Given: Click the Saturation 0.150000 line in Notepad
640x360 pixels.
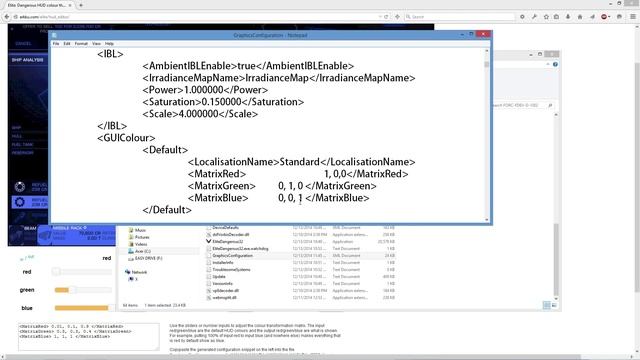Looking at the screenshot, I should coord(223,102).
